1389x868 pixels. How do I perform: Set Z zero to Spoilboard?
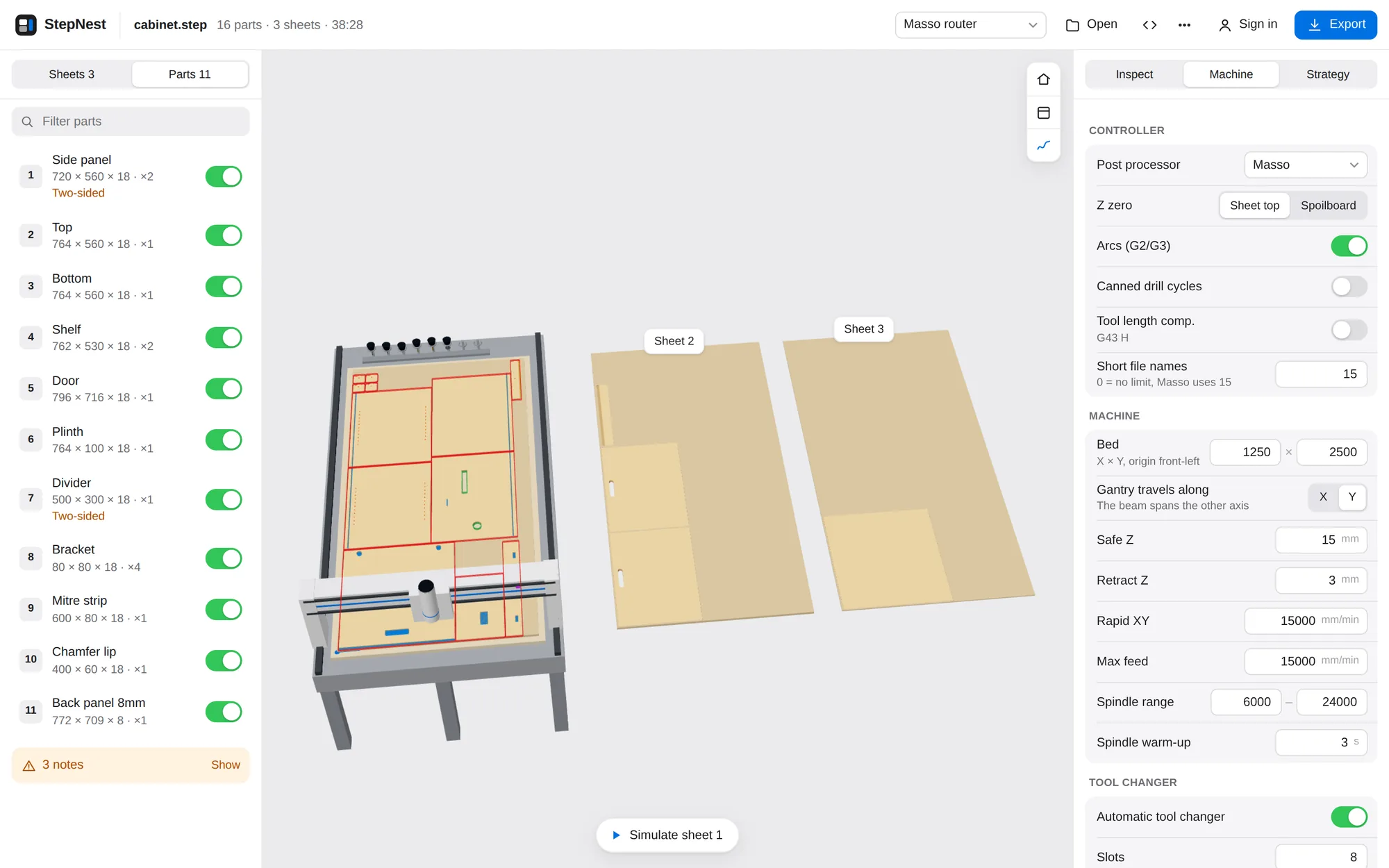click(x=1328, y=206)
